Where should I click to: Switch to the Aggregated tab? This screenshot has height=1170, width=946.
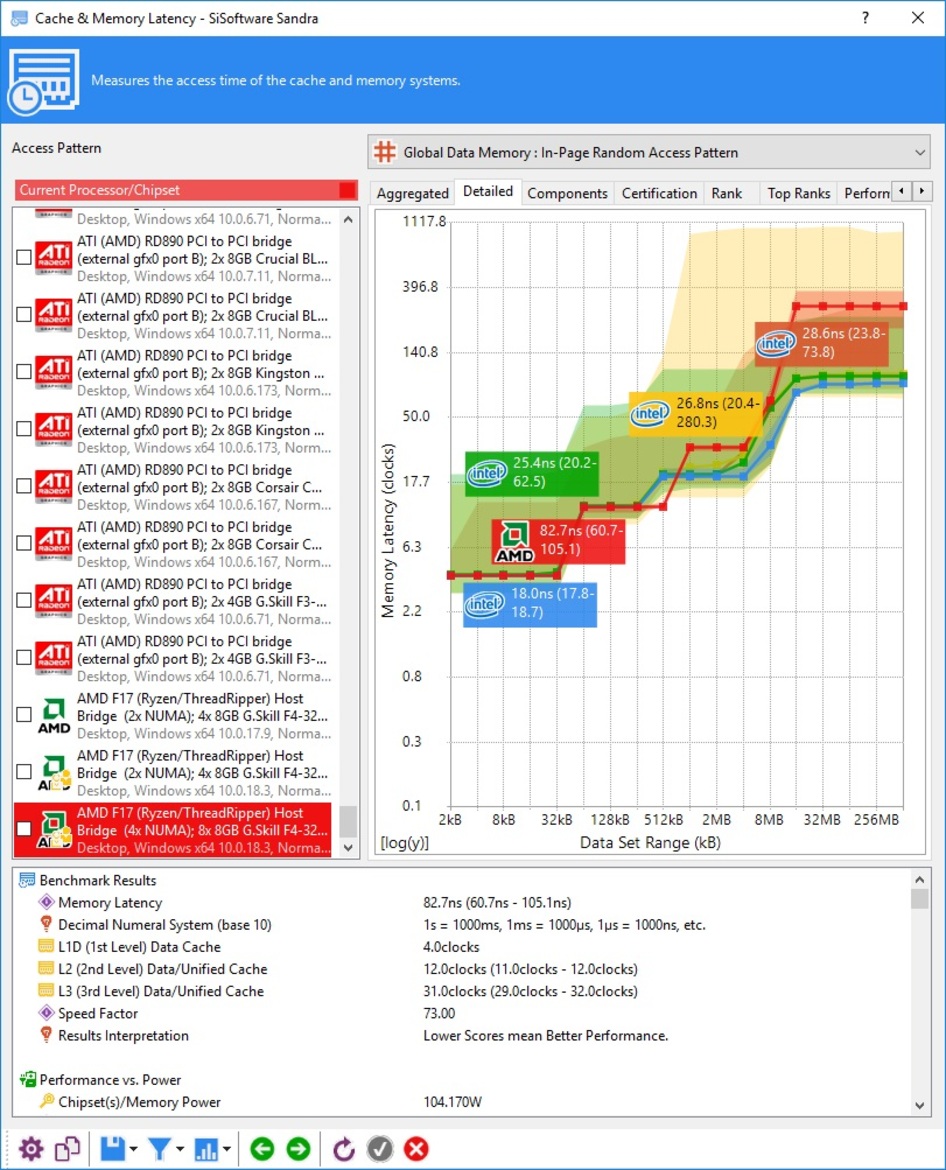coord(412,193)
